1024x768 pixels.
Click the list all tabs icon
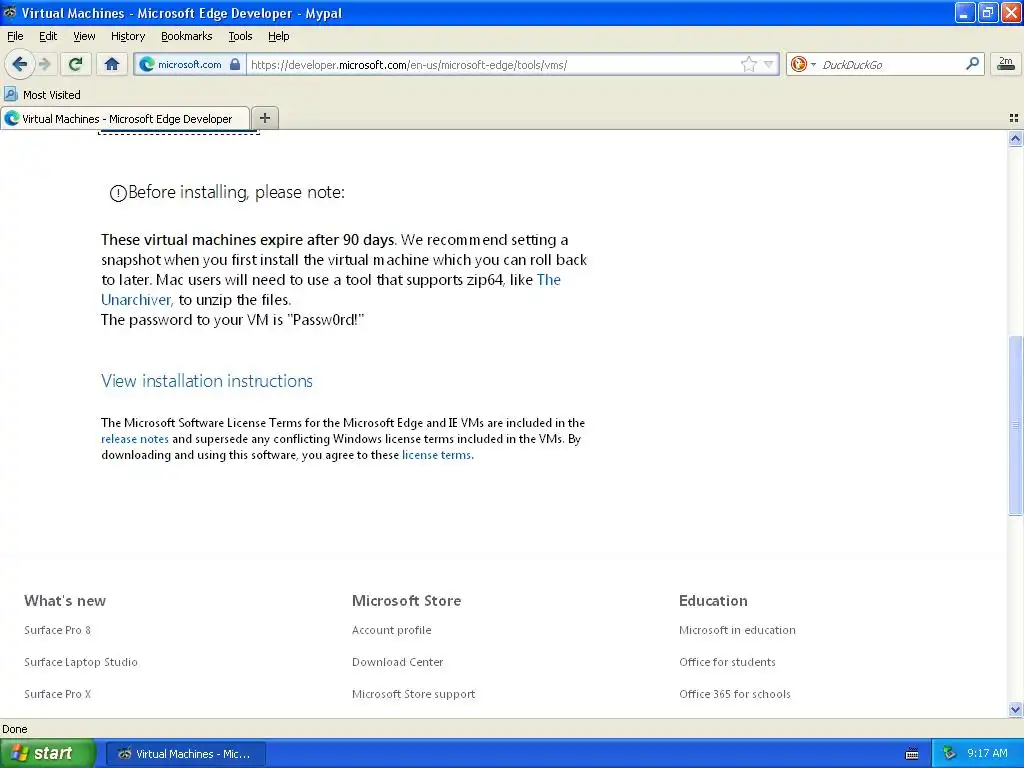click(x=1014, y=118)
